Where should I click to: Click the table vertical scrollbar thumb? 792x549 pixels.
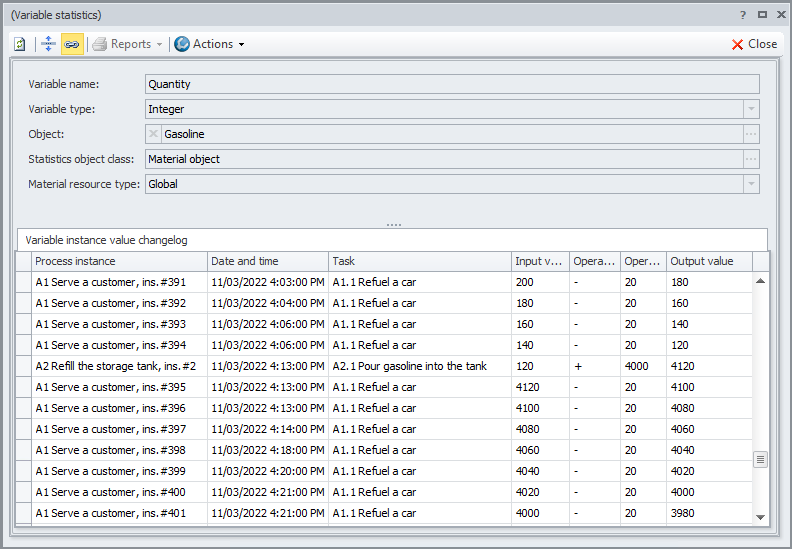point(760,460)
